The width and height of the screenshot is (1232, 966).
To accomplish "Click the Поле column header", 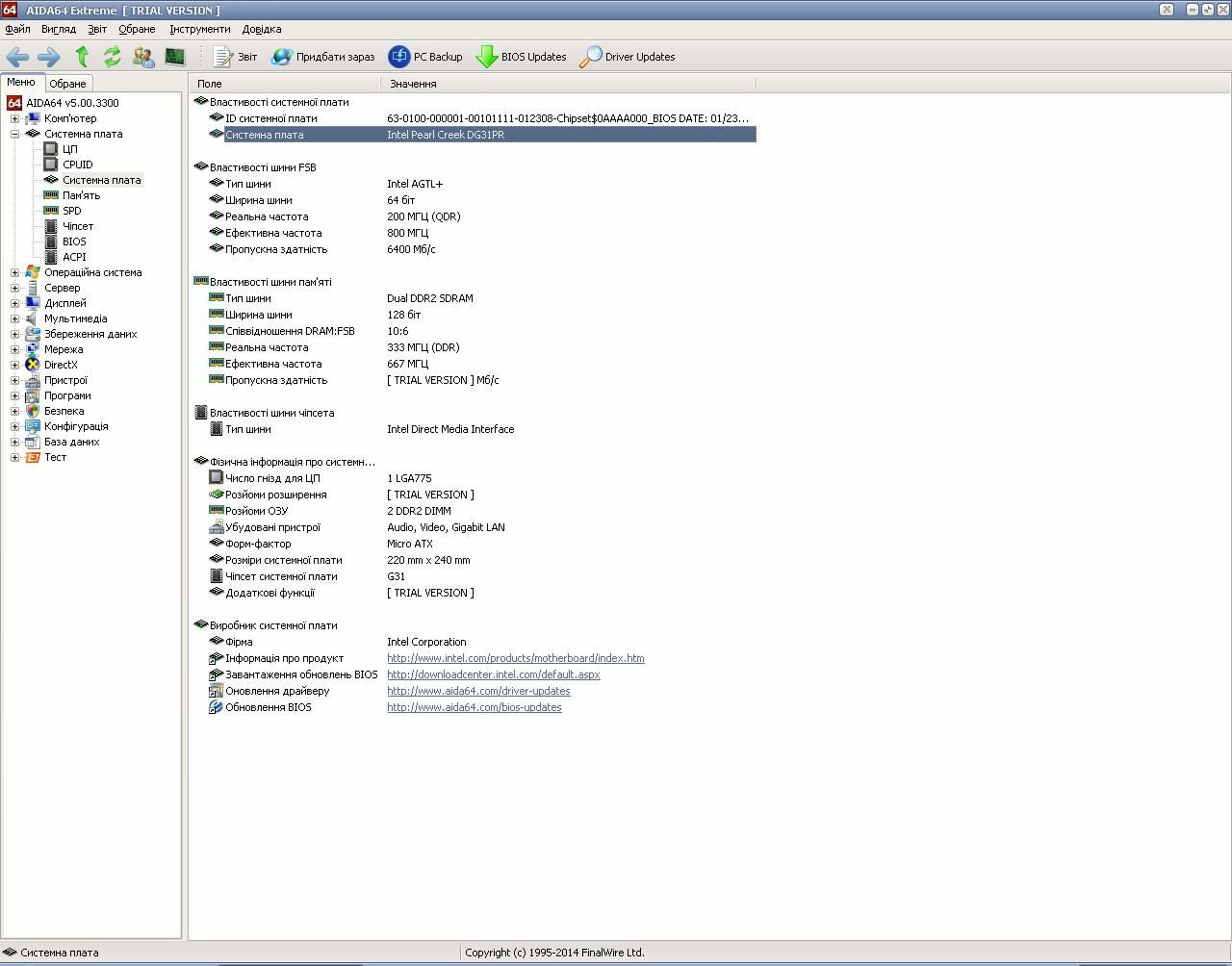I will point(286,84).
